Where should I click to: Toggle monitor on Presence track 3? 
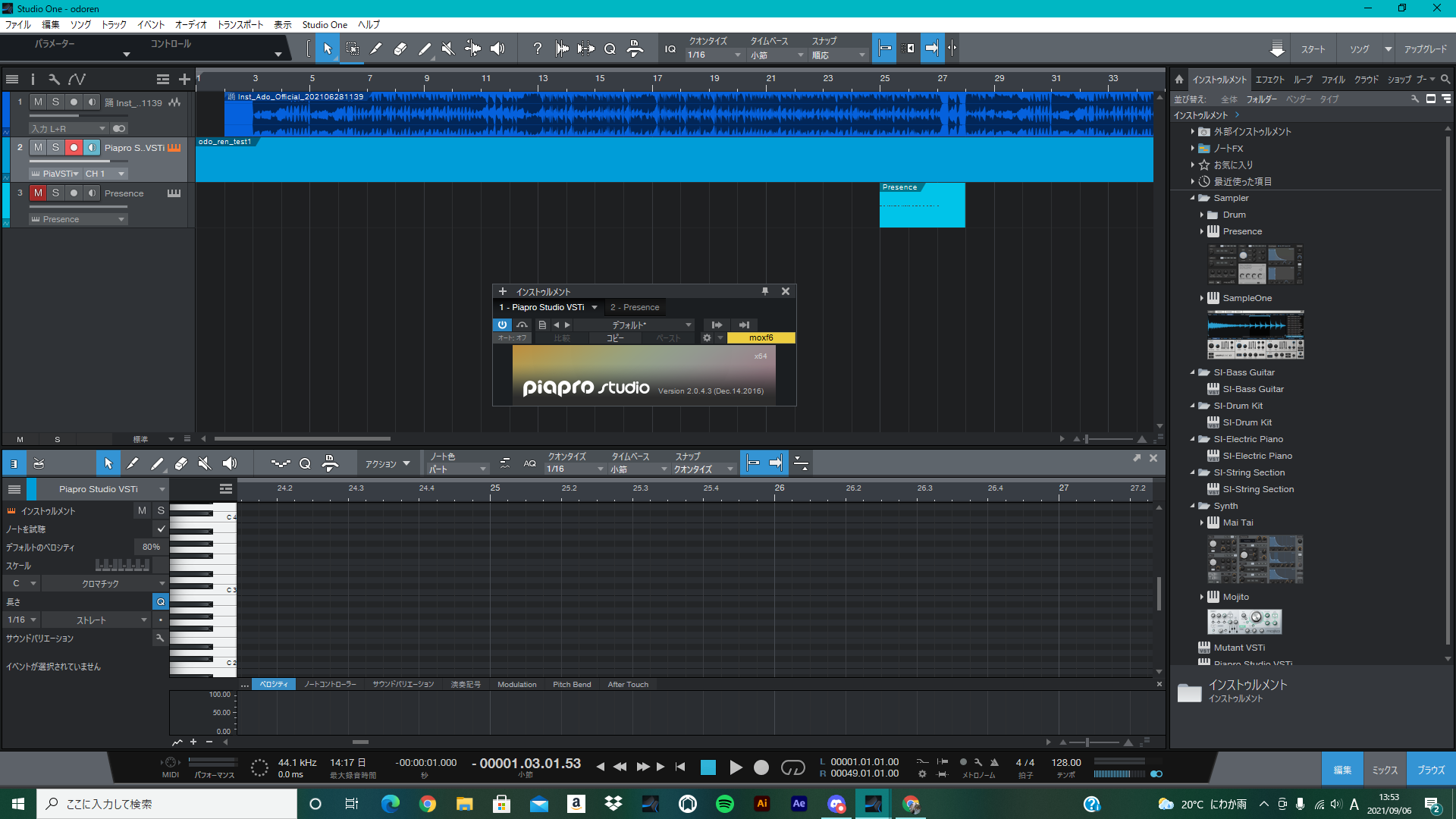tap(92, 193)
